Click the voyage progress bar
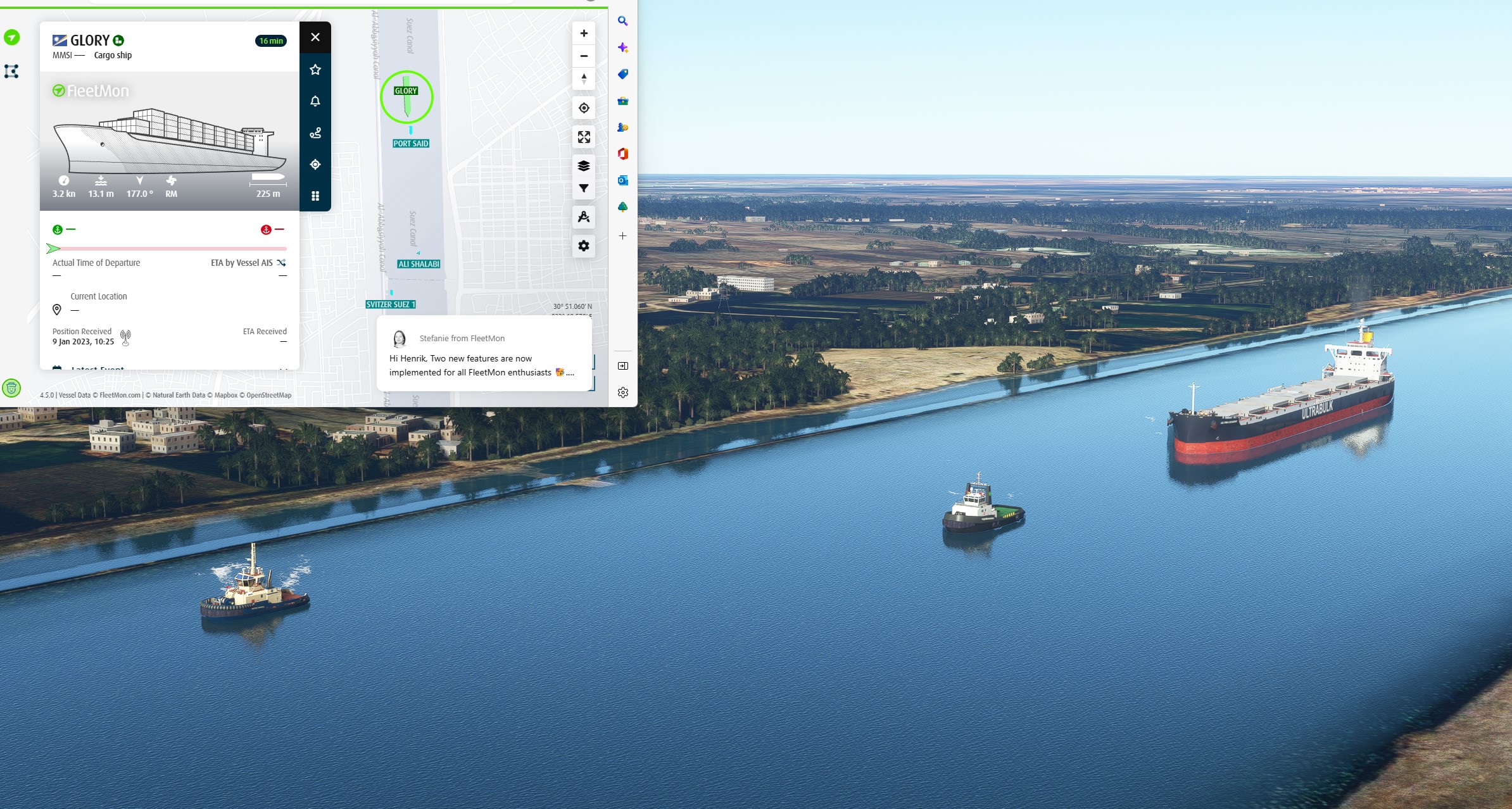 pyautogui.click(x=167, y=249)
